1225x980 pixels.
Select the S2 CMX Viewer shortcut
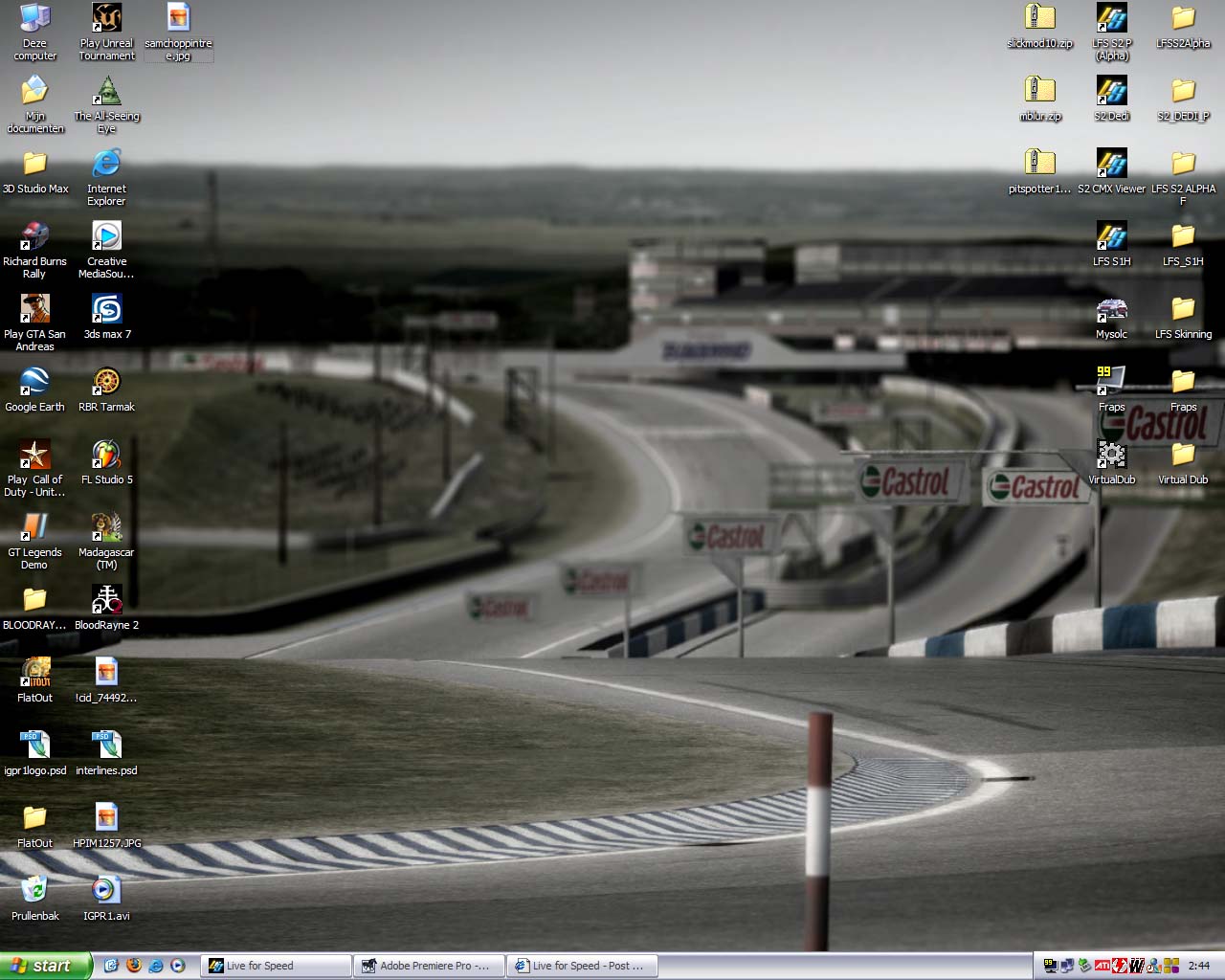1112,171
